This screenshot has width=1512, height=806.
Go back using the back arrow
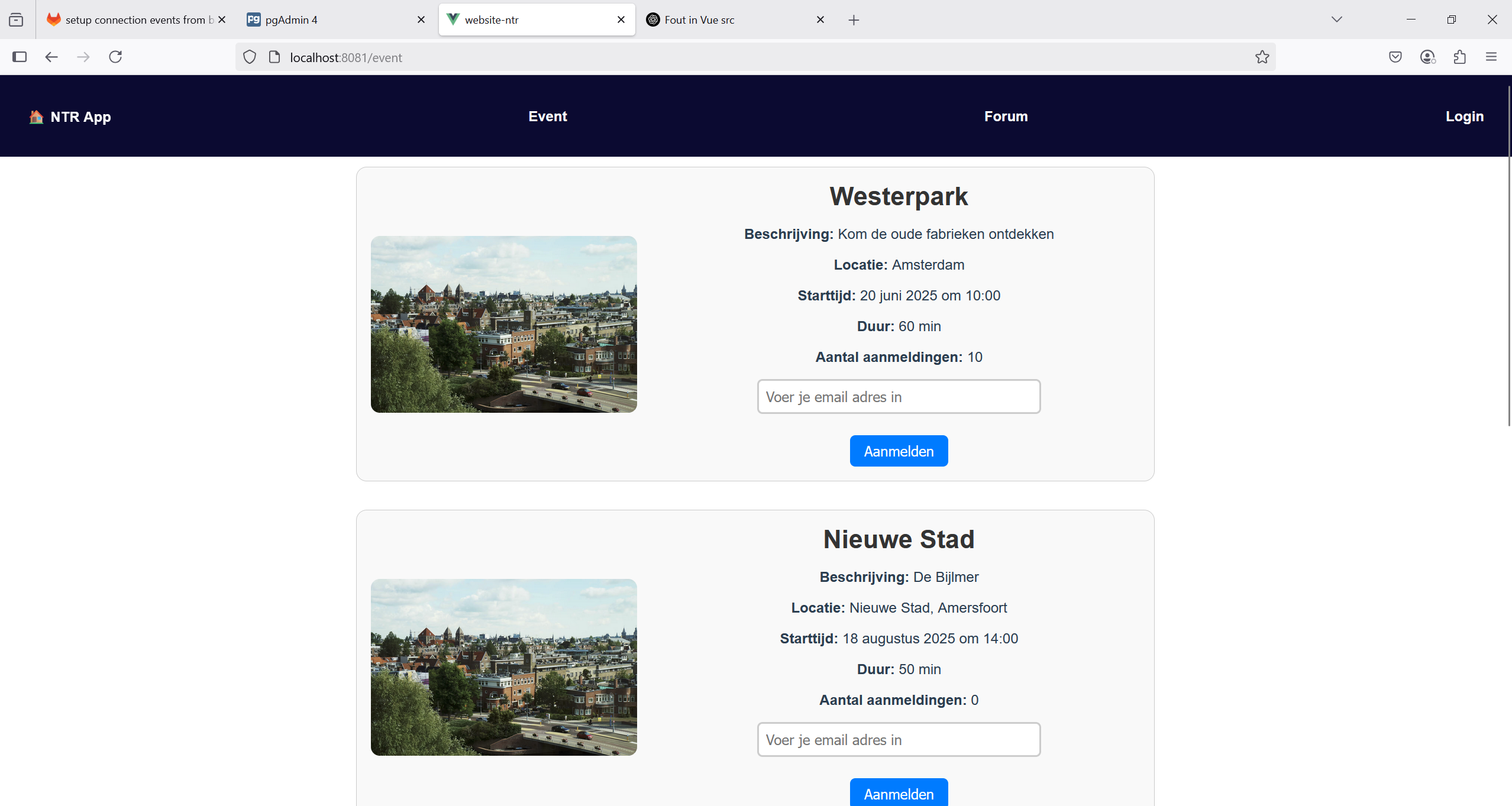click(51, 57)
